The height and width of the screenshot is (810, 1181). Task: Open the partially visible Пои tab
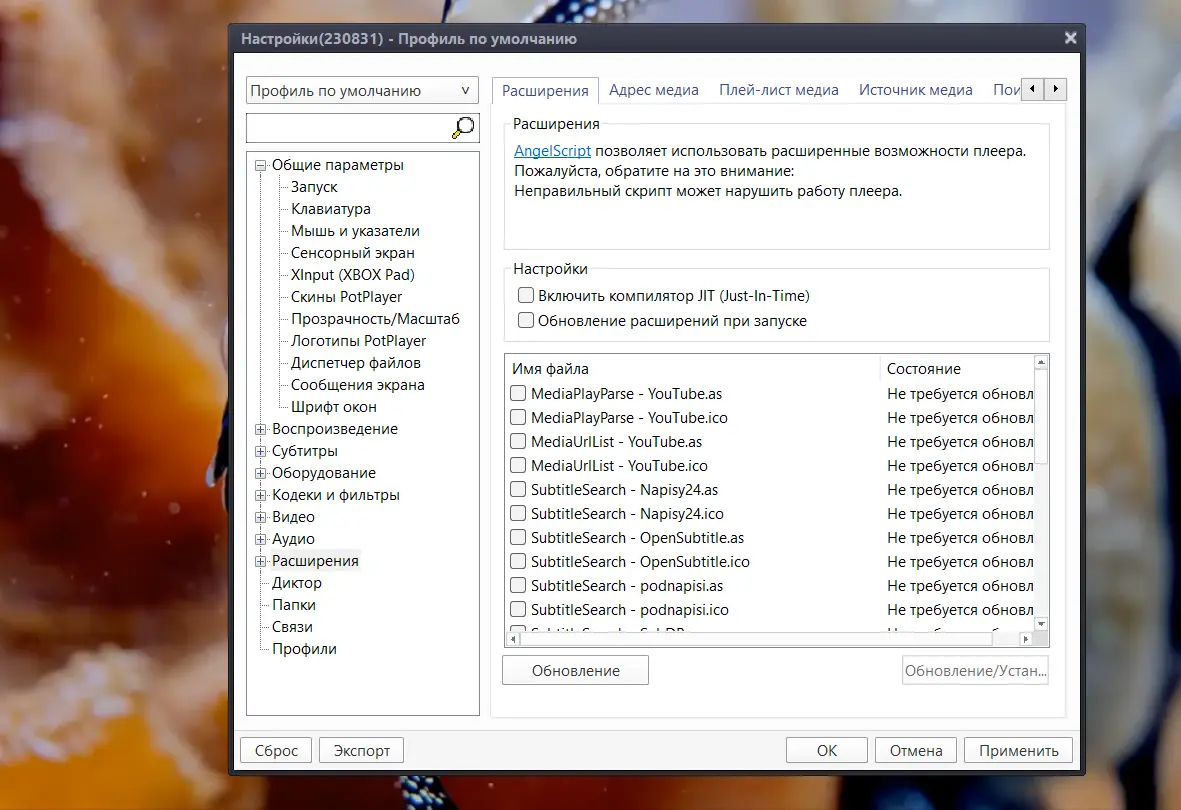(1006, 90)
